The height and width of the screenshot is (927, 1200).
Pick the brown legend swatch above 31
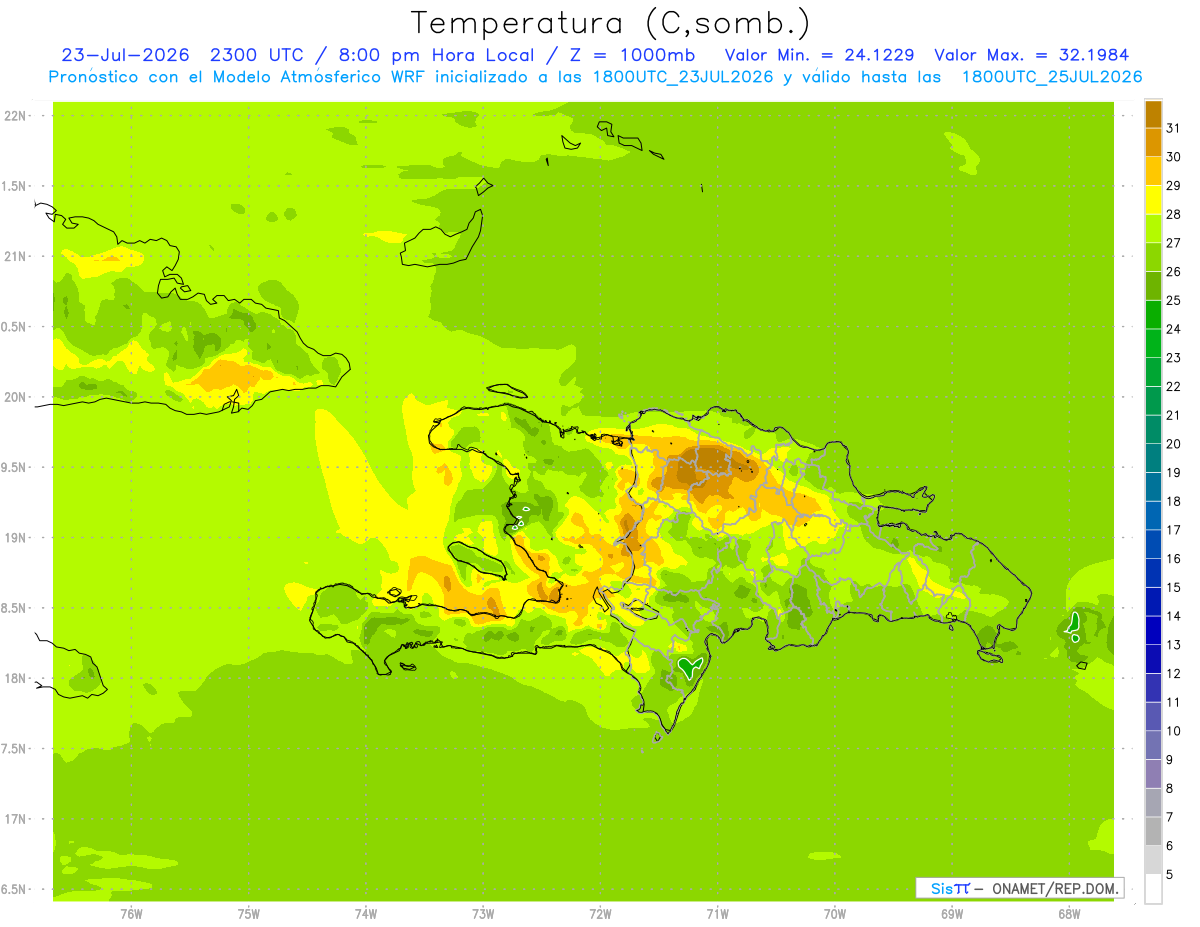tap(1153, 114)
